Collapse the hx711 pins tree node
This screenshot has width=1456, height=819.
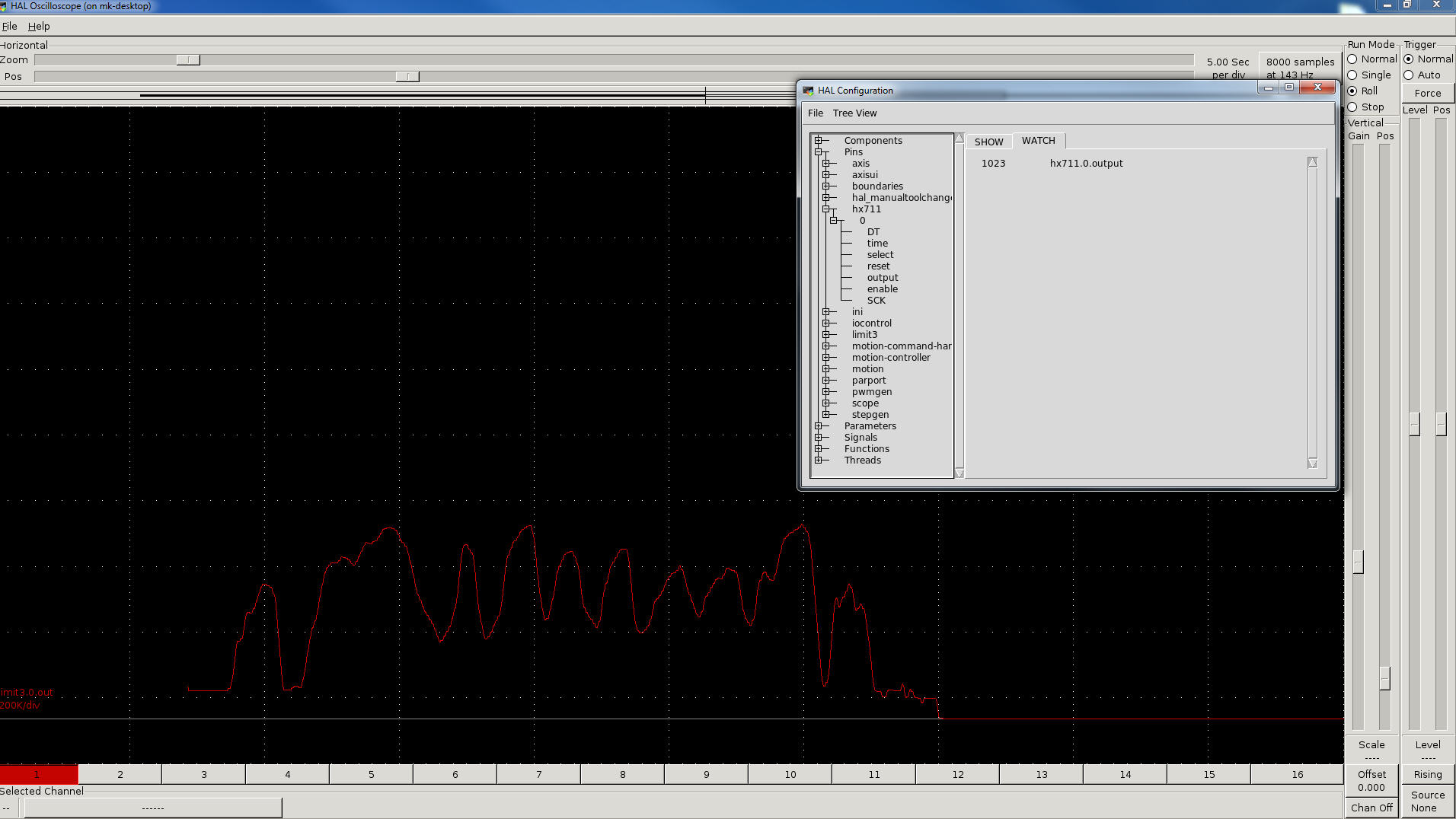tap(826, 209)
